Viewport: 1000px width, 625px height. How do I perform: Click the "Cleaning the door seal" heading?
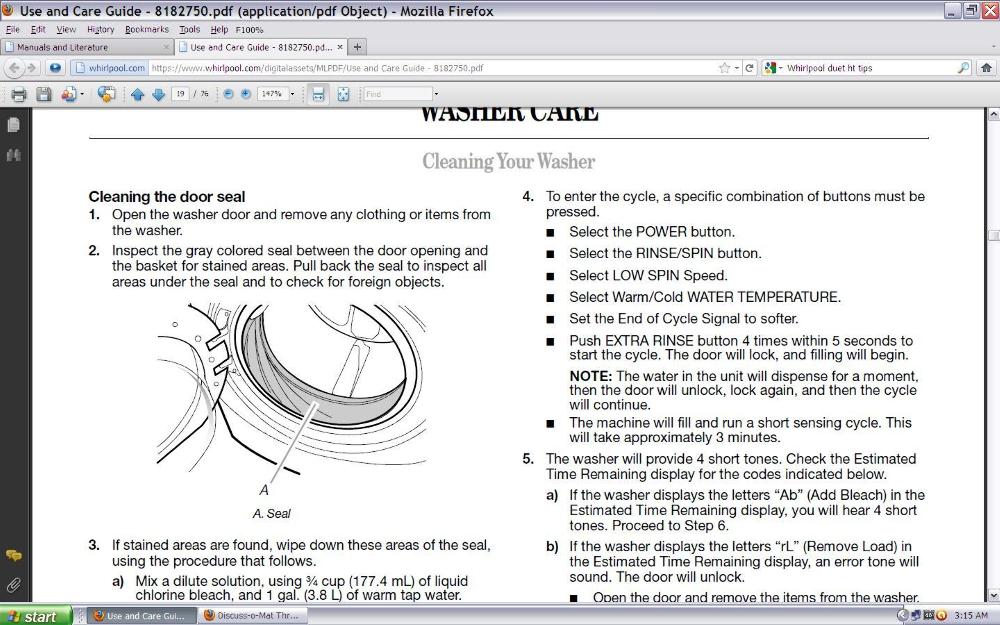(x=167, y=197)
